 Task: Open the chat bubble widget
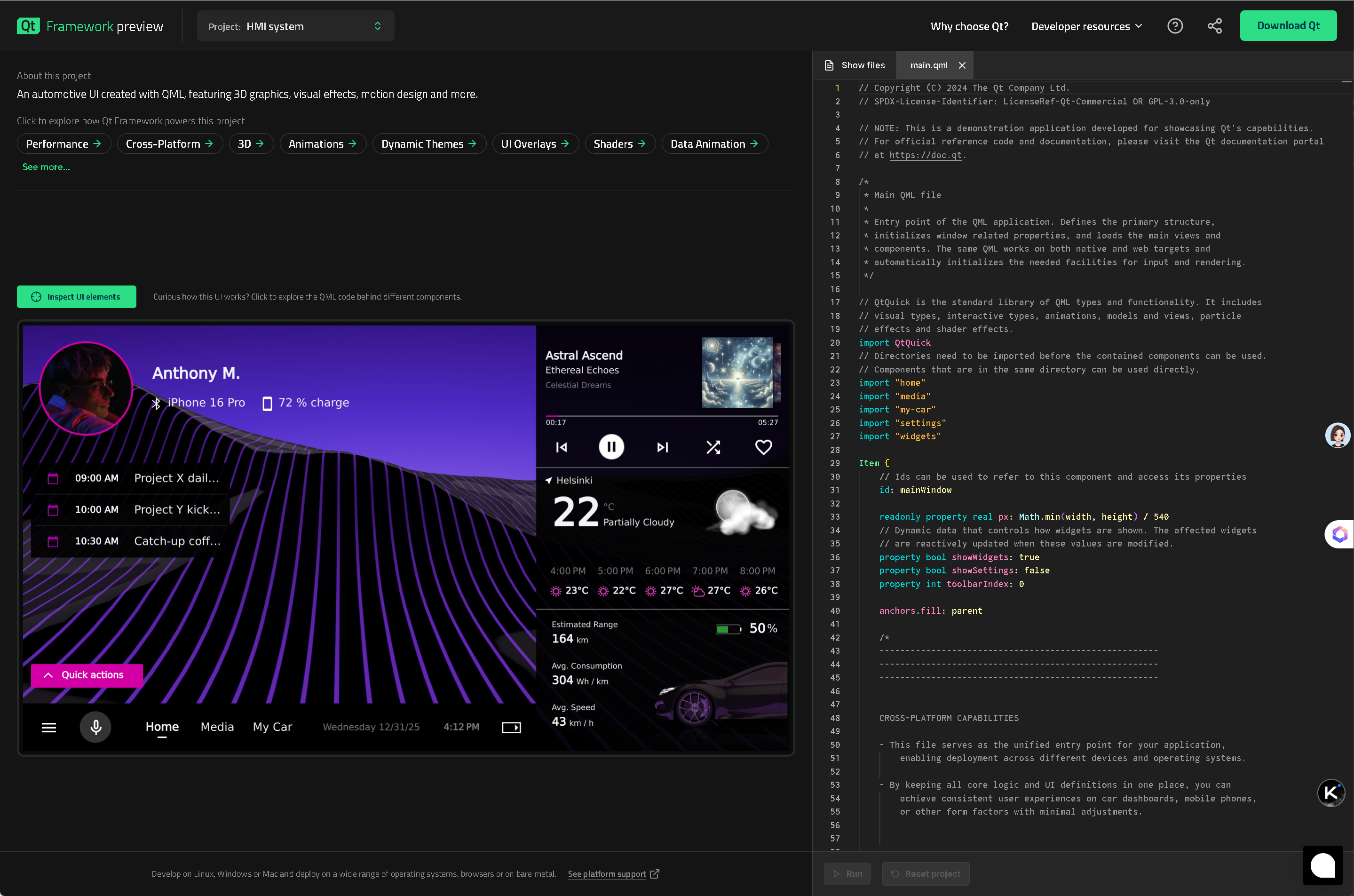[1322, 865]
